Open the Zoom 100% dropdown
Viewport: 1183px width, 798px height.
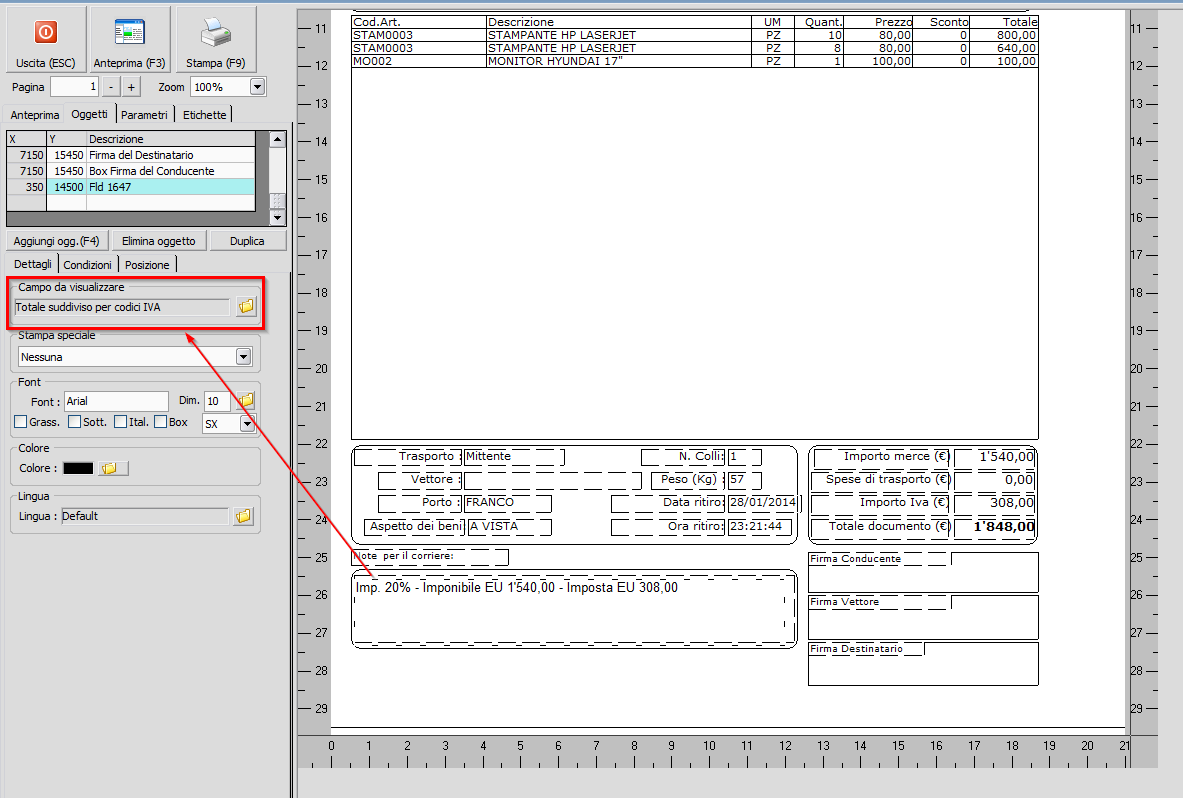257,87
